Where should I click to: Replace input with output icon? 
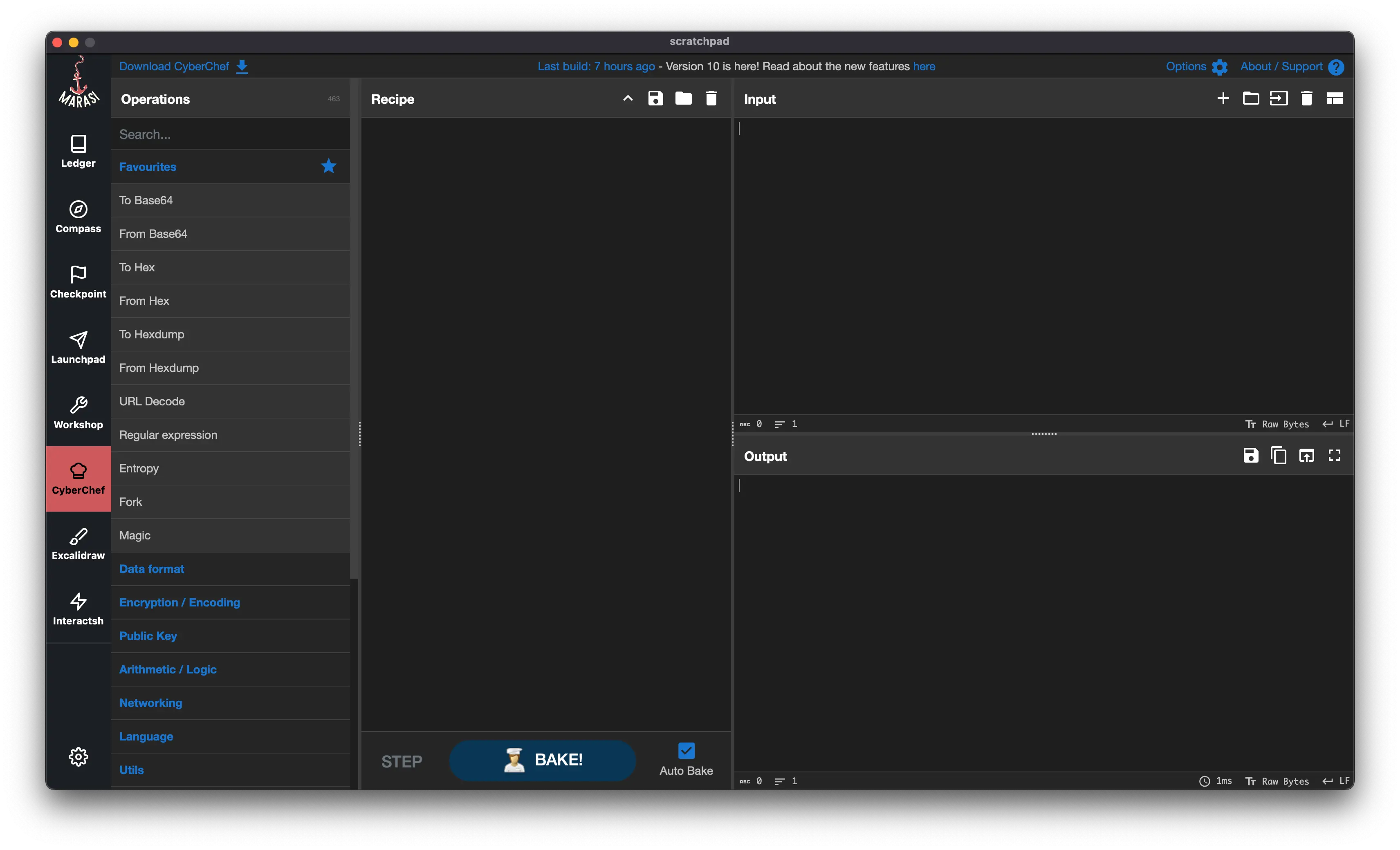pyautogui.click(x=1306, y=455)
